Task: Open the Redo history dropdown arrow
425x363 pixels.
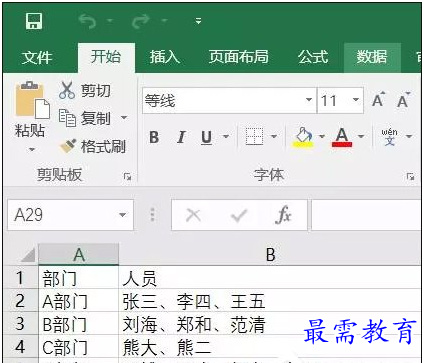Action: click(164, 21)
